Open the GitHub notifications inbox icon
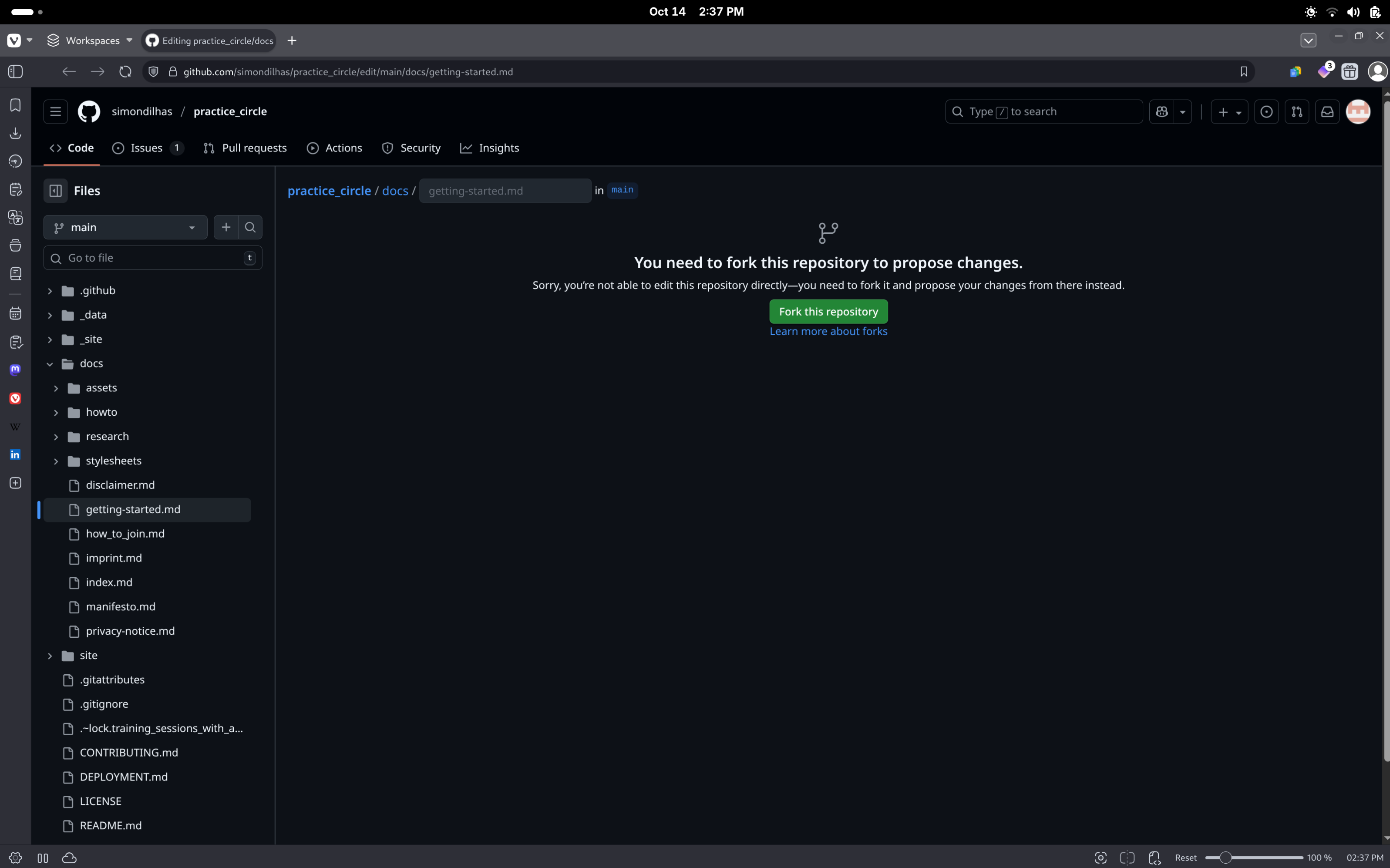Image resolution: width=1390 pixels, height=868 pixels. coord(1327,111)
